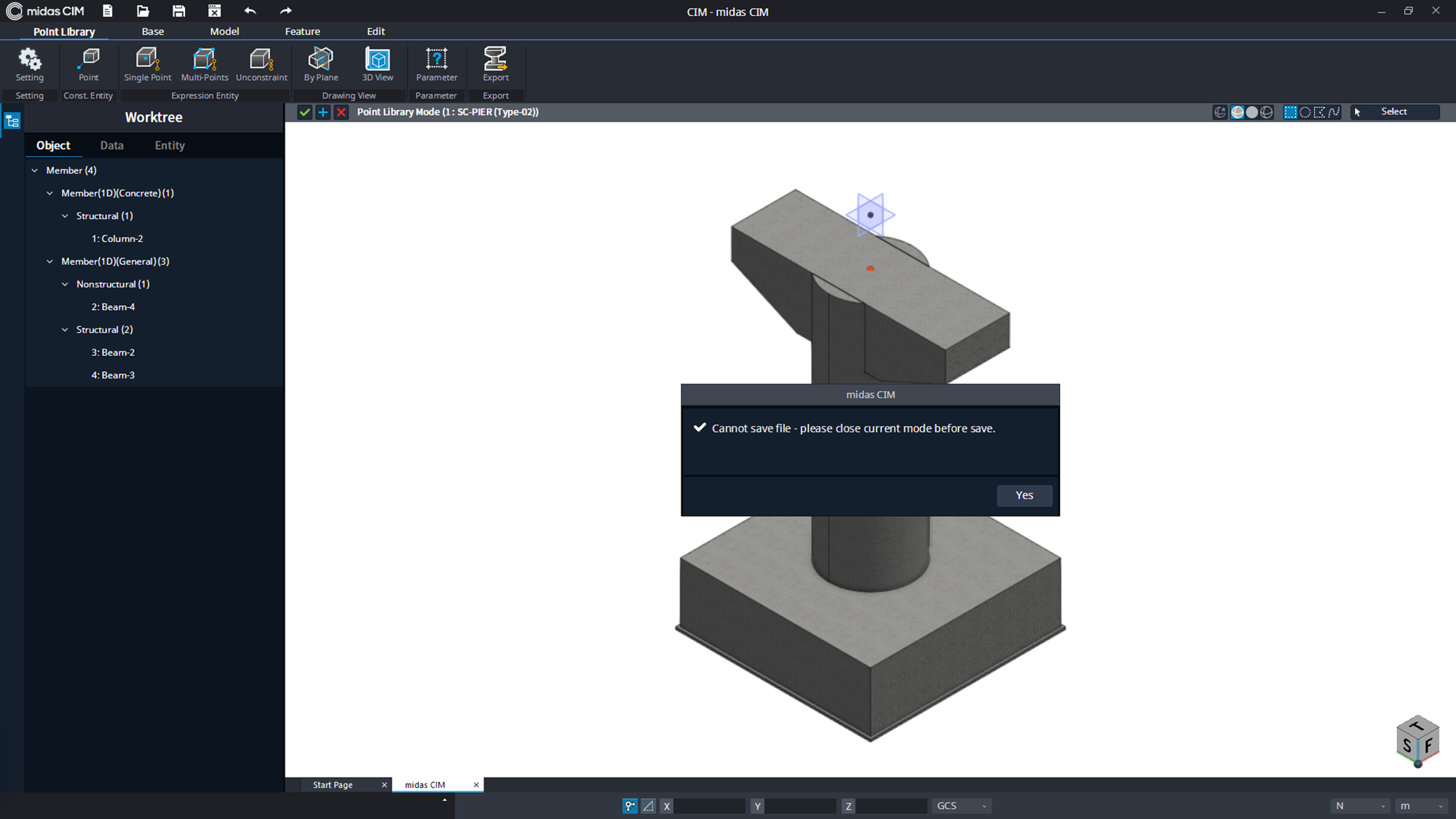Viewport: 1456px width, 819px height.
Task: Undo the last action
Action: [x=250, y=11]
